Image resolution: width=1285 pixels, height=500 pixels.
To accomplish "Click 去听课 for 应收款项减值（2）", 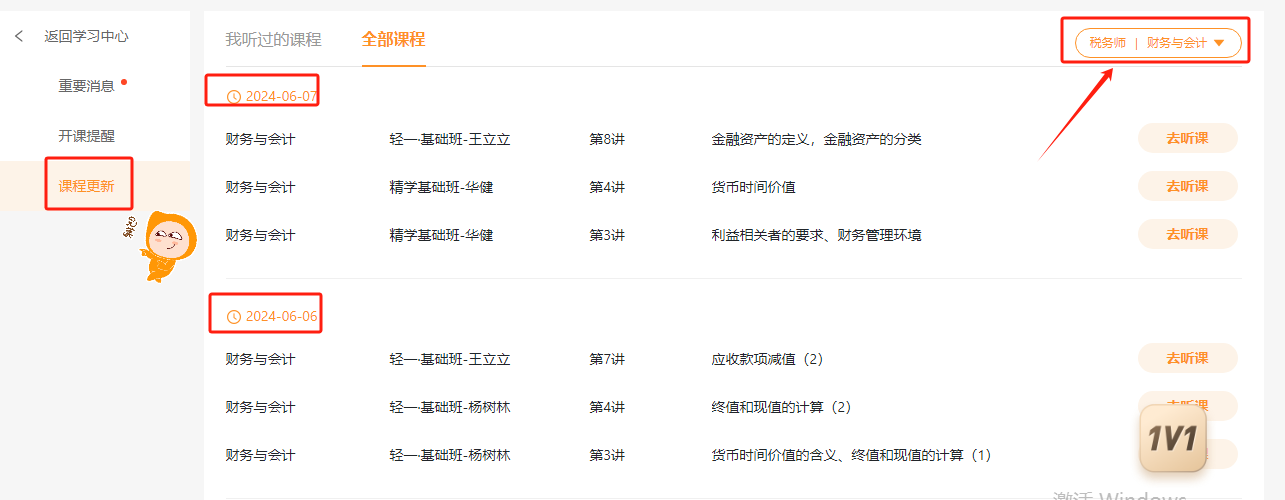I will pyautogui.click(x=1187, y=359).
